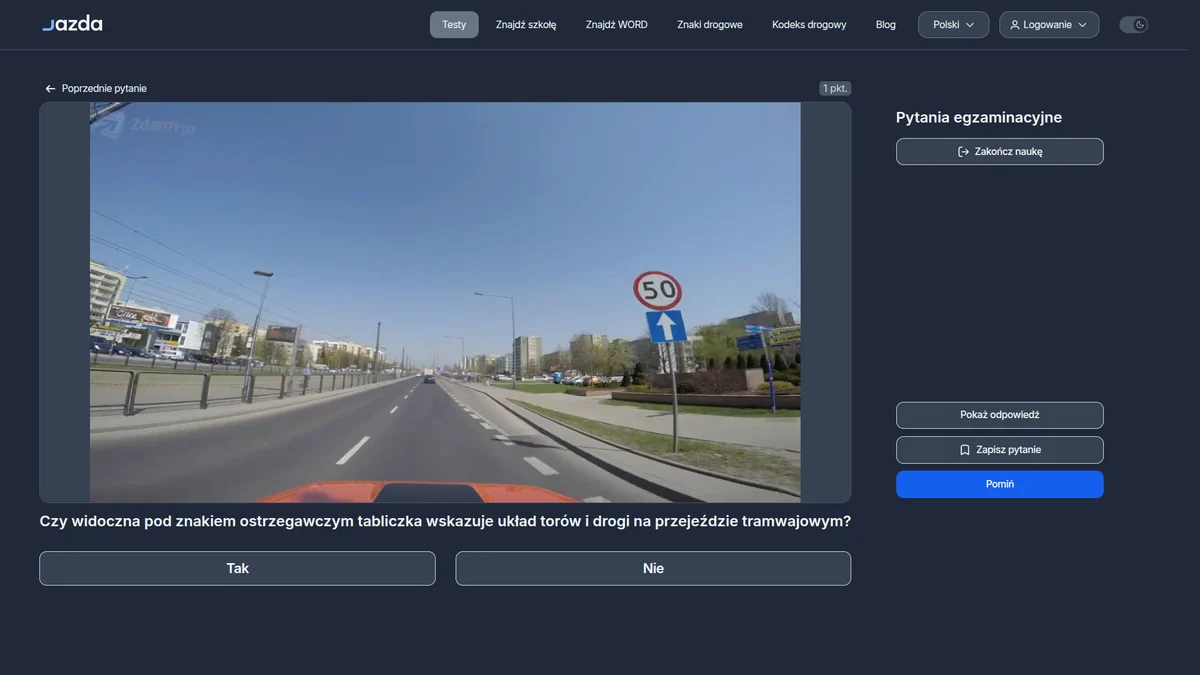The image size is (1200, 675).
Task: Answer Tak to the question
Action: (237, 568)
